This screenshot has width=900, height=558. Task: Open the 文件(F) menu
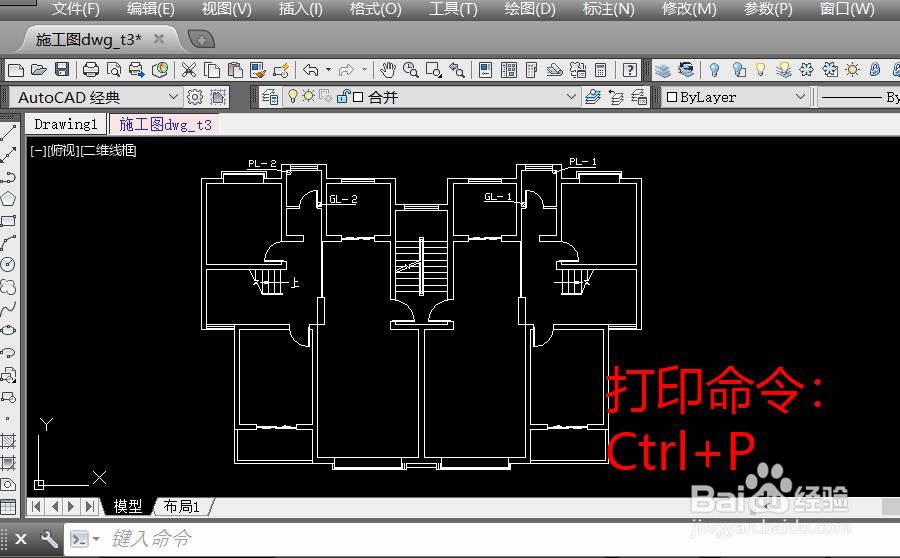tap(75, 9)
